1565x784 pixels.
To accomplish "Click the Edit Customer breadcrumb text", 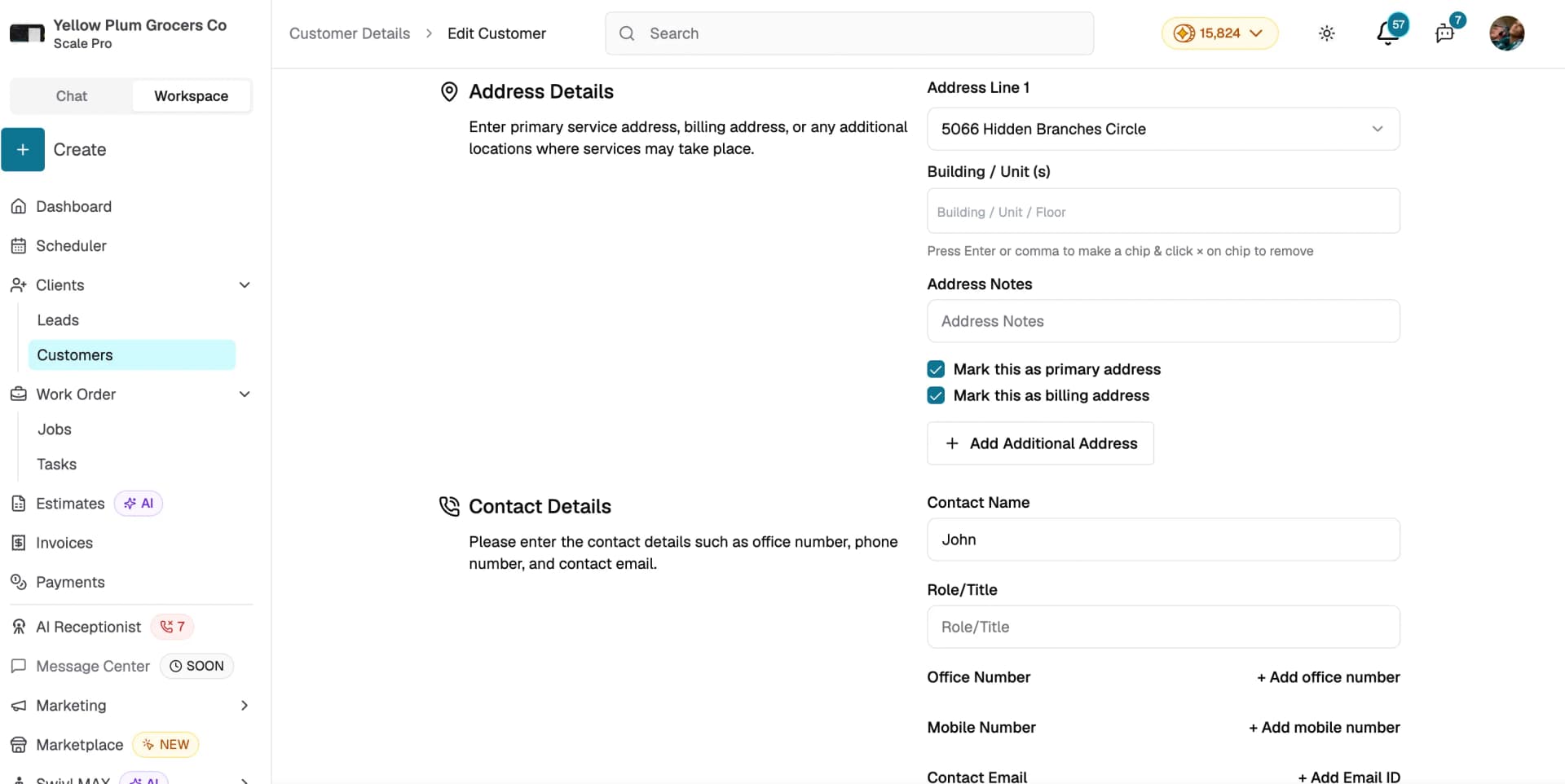I will (496, 33).
